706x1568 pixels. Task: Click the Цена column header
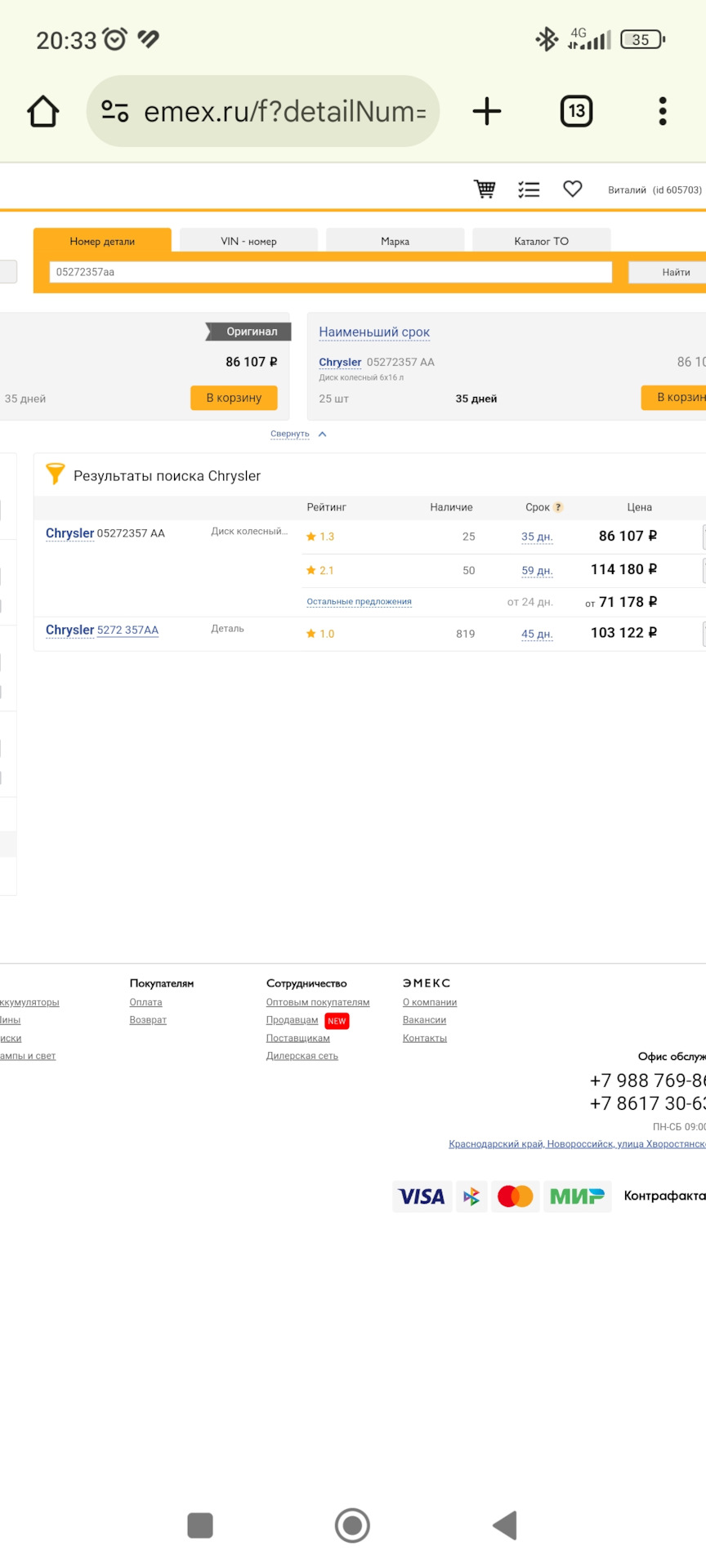click(639, 507)
